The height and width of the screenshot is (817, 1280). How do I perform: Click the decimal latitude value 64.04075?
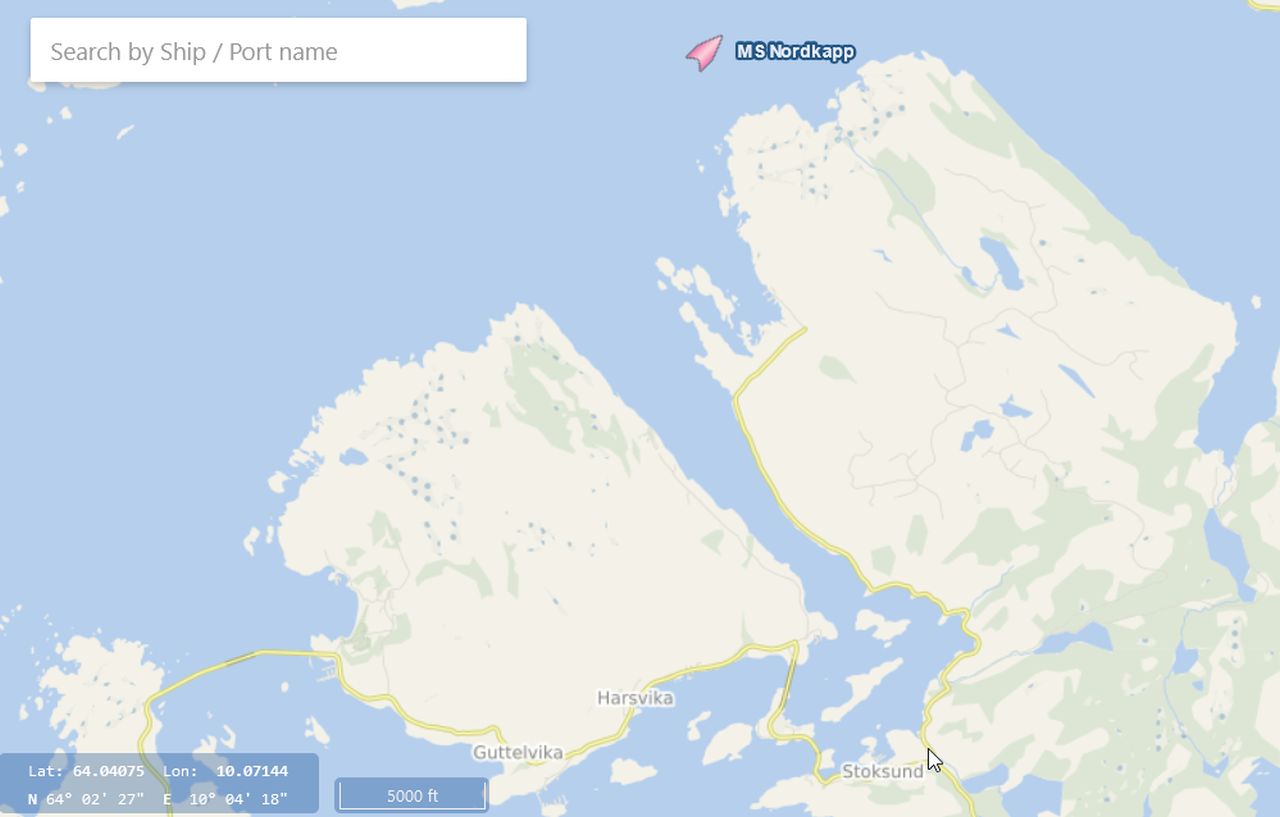[x=108, y=771]
